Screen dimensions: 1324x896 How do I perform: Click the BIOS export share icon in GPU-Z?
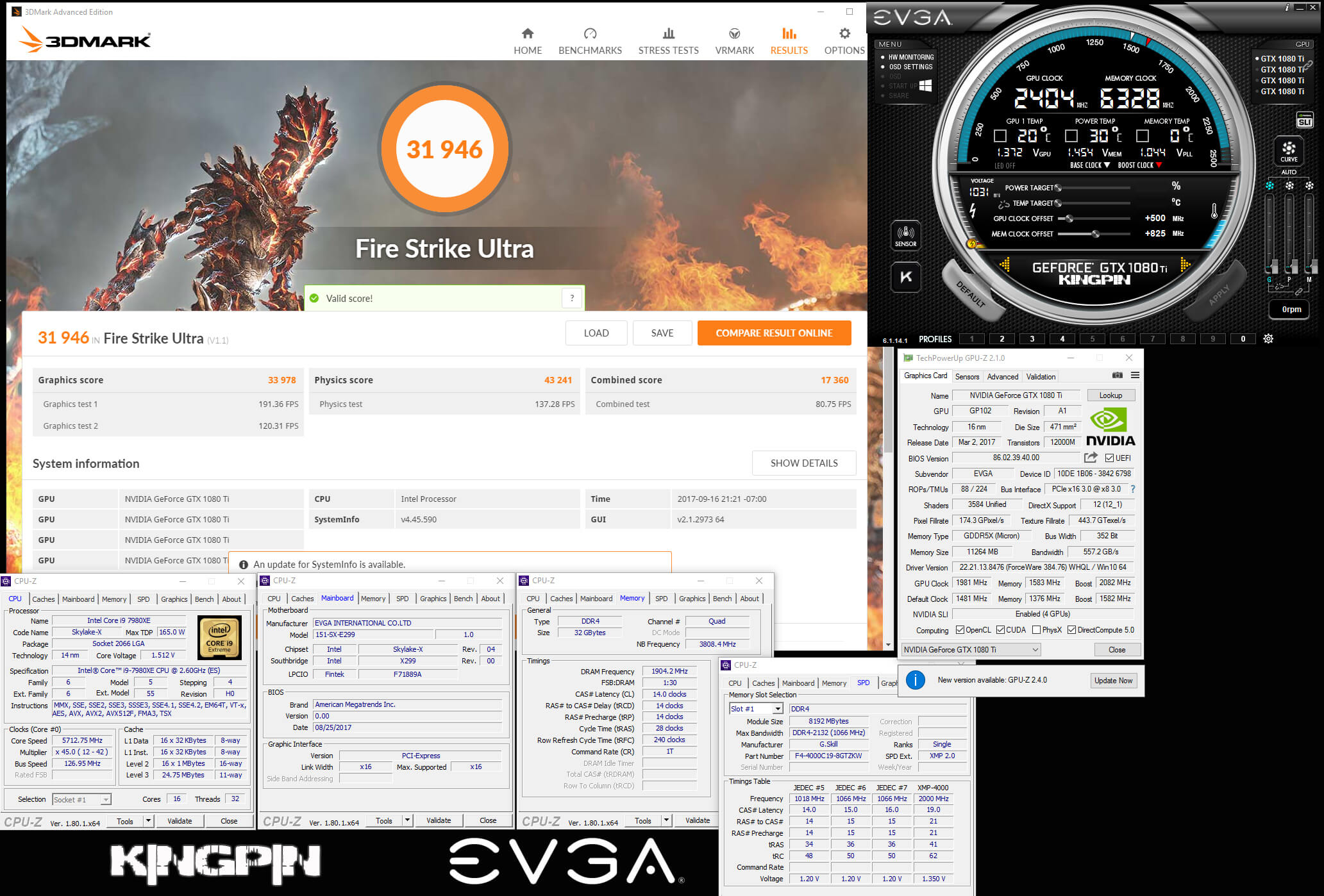pos(1090,458)
